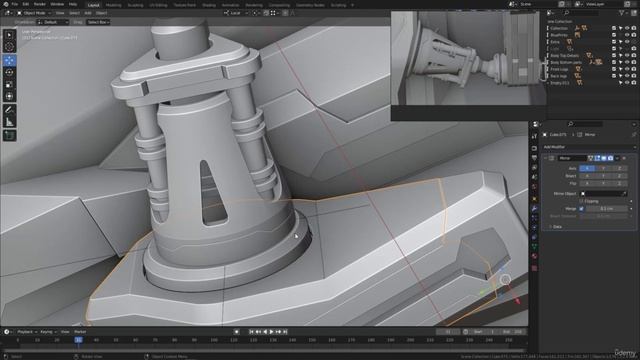Enable the Clipping checkbox
This screenshot has width=640, height=360.
pyautogui.click(x=581, y=201)
